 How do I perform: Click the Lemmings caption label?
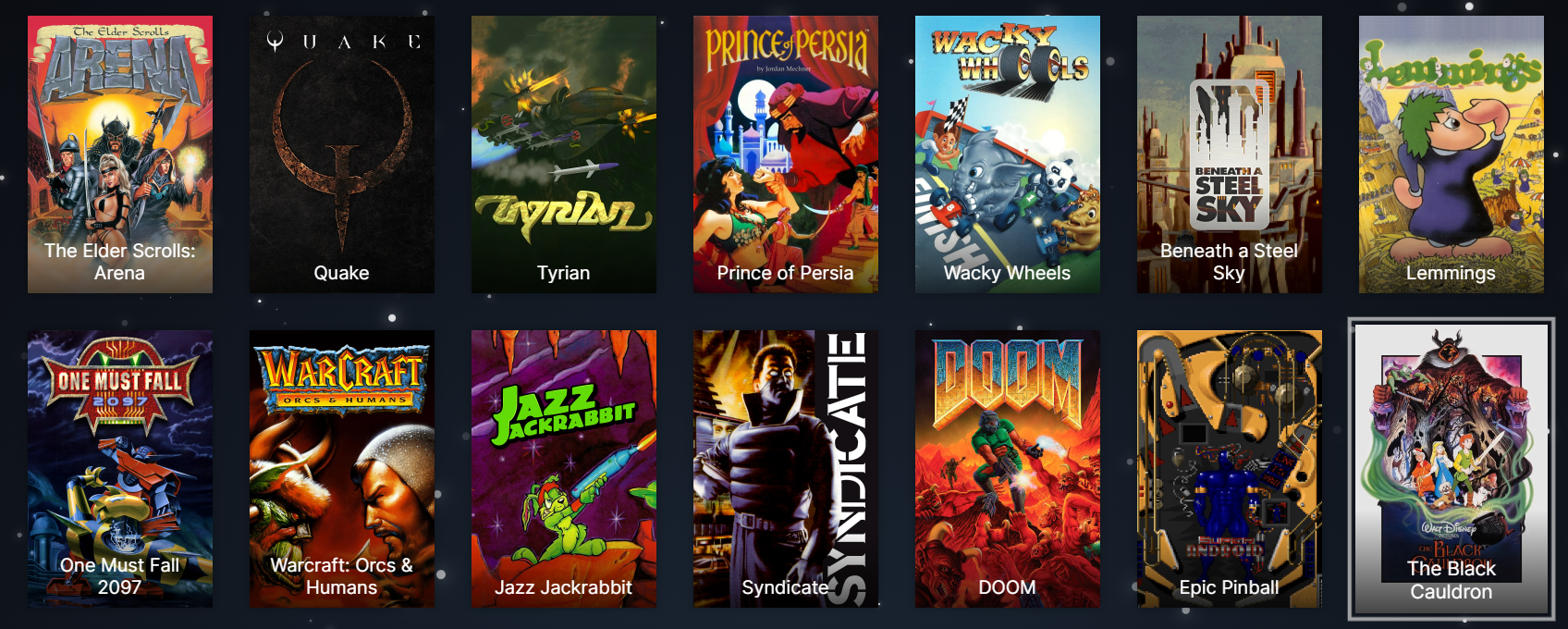1452,273
